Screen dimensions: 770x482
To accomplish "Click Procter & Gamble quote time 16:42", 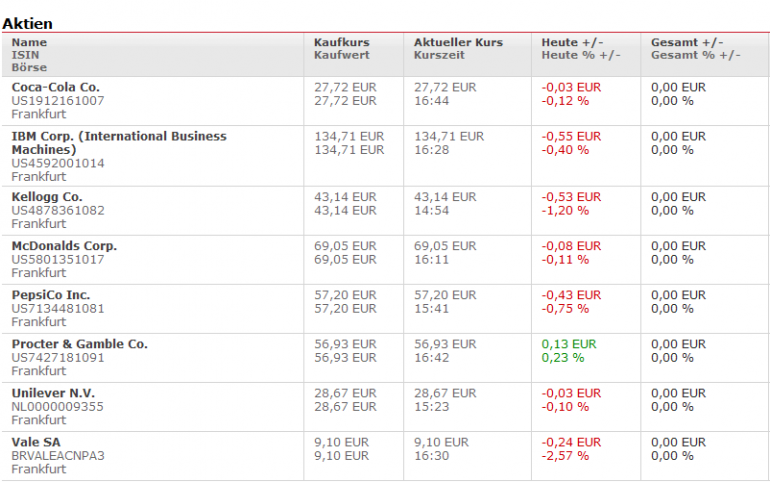I will coord(431,358).
